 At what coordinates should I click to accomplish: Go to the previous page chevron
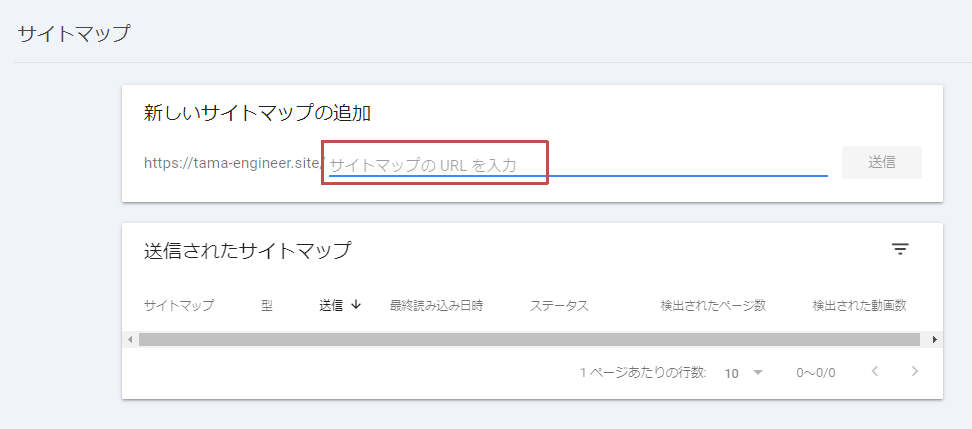click(875, 372)
